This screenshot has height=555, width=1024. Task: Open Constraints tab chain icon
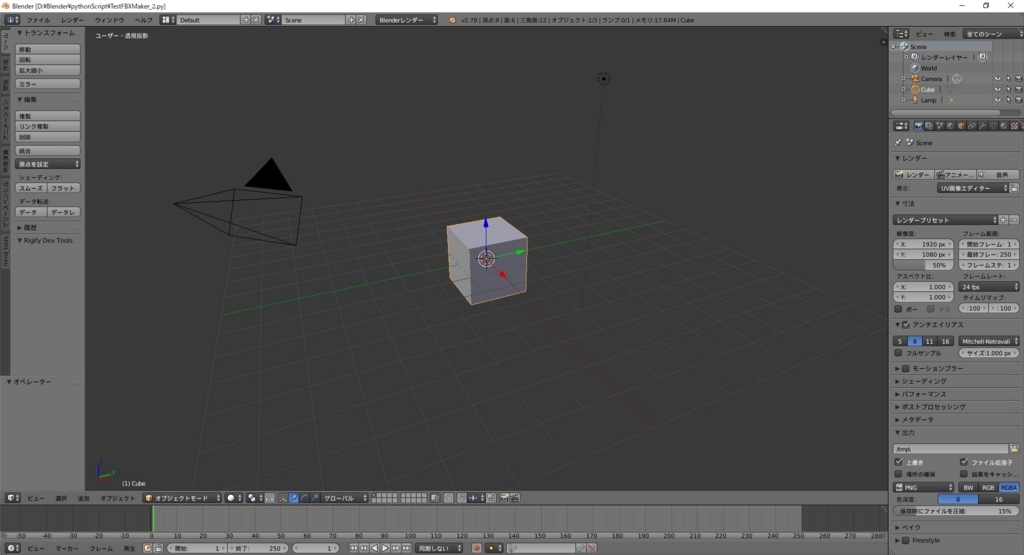coord(972,126)
